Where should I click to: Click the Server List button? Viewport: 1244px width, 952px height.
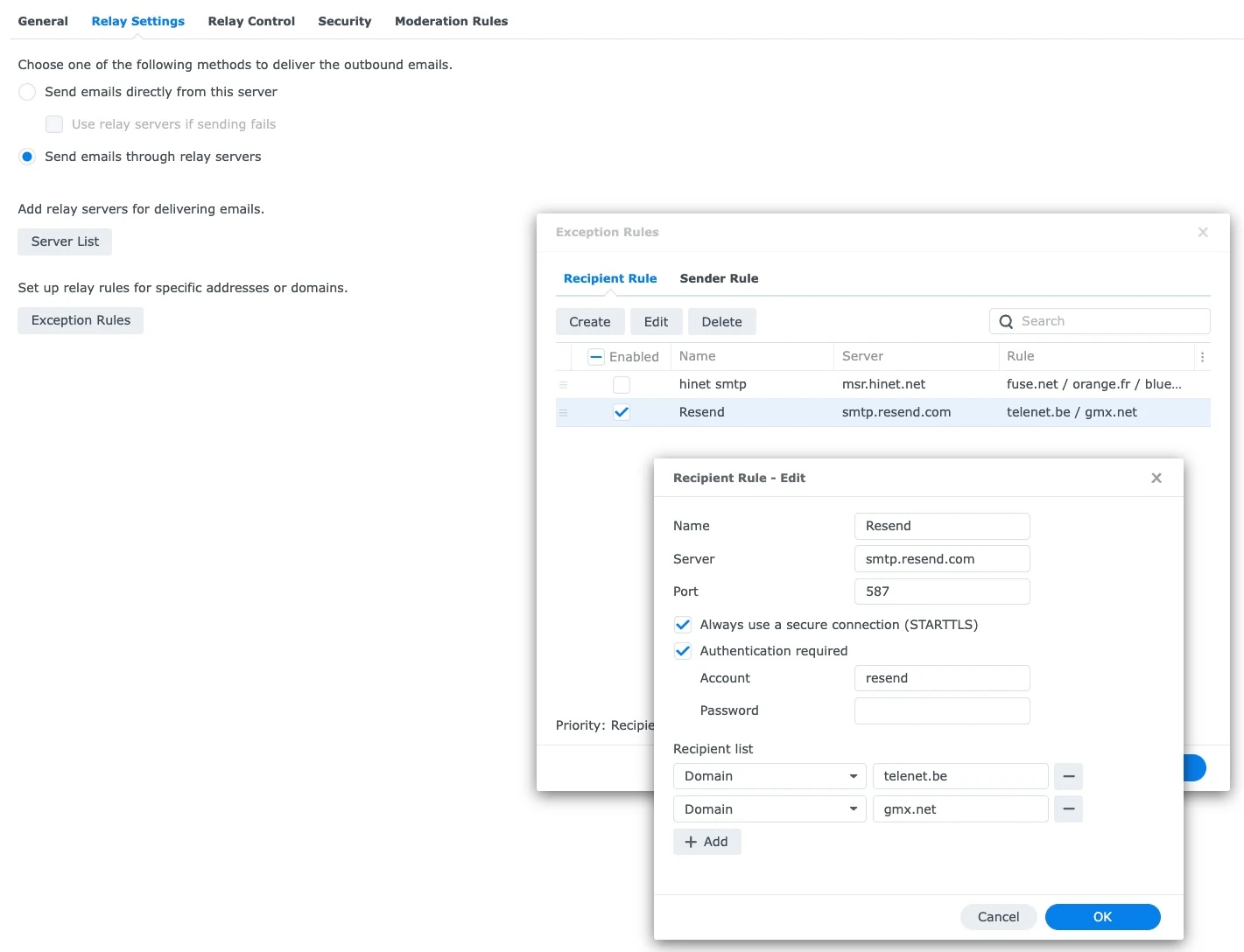[x=65, y=241]
